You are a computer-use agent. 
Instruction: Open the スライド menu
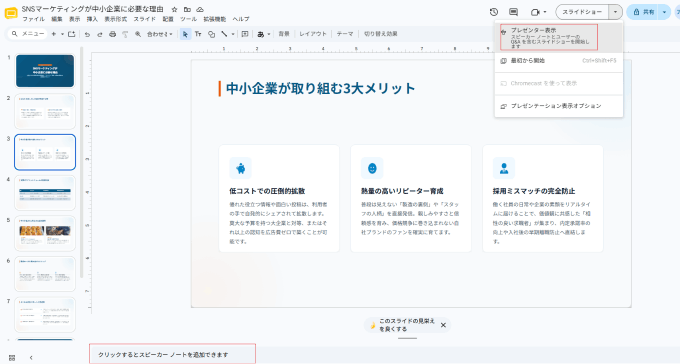145,19
